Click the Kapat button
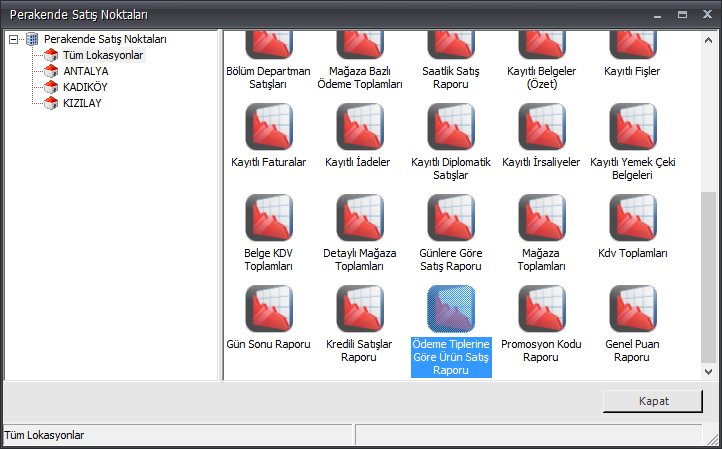The image size is (722, 449). [x=653, y=401]
